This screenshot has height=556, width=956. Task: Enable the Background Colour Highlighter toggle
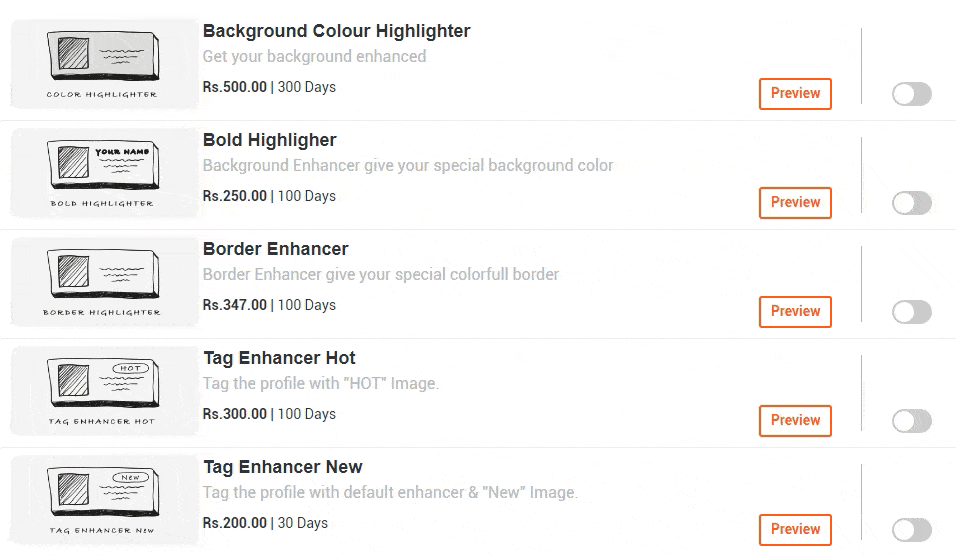pos(911,94)
